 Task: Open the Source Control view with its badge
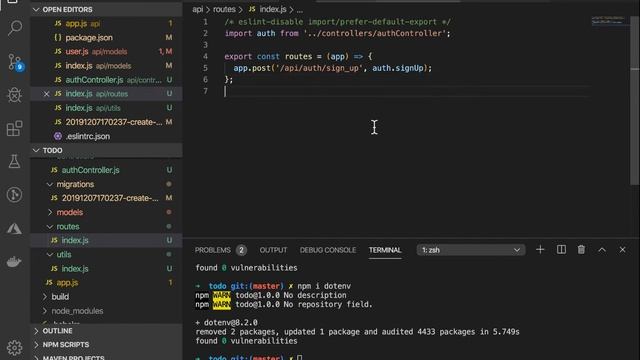[x=16, y=62]
